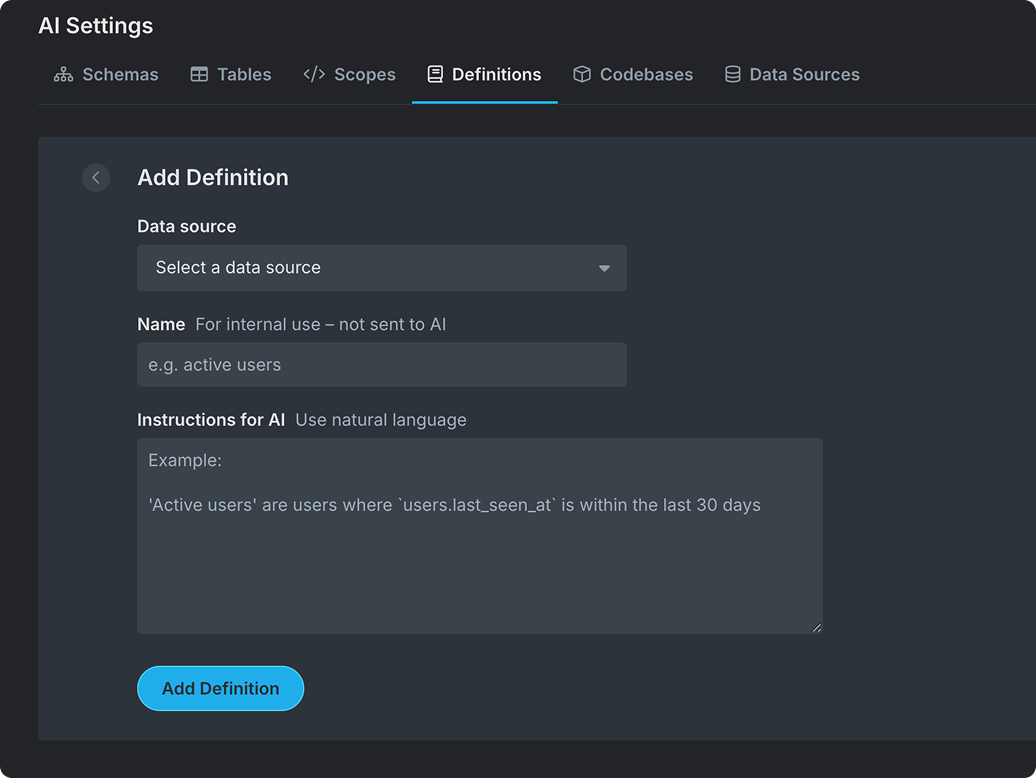
Task: Go to the Scopes tab
Action: point(364,75)
